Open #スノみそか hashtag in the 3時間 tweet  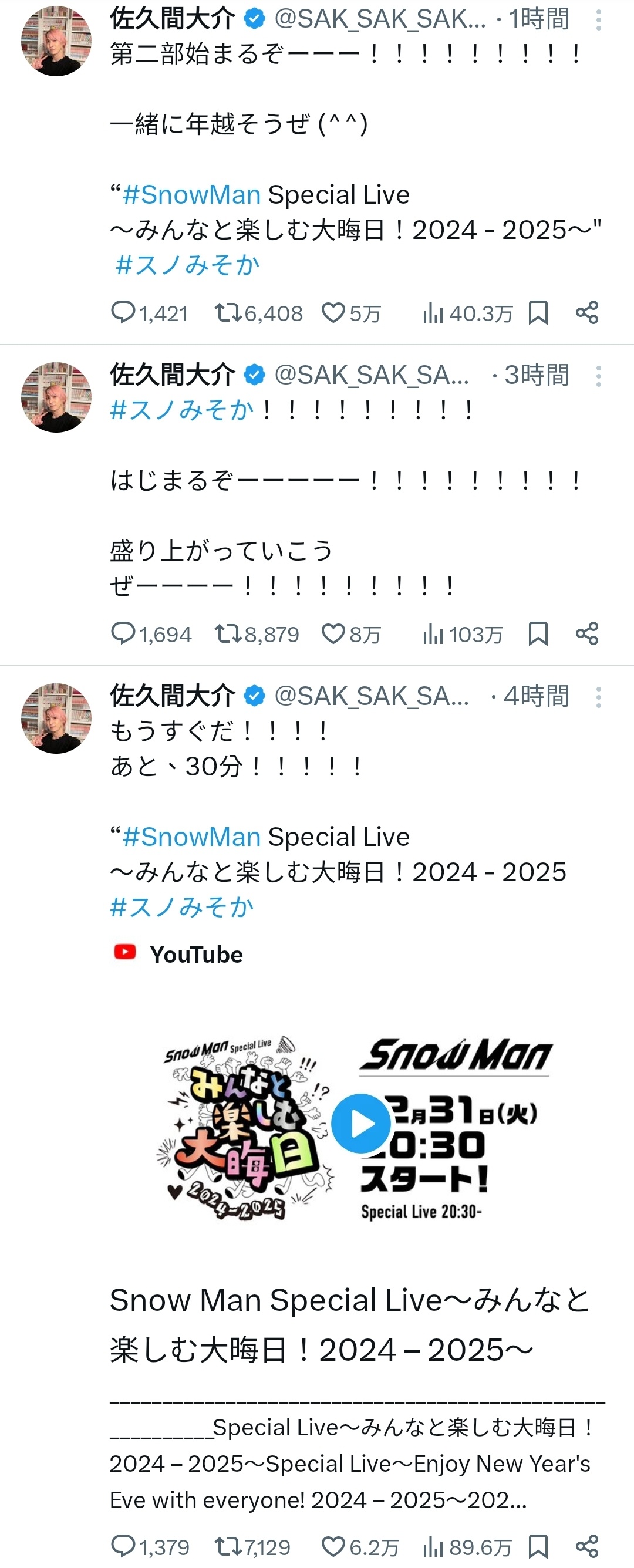(x=181, y=410)
